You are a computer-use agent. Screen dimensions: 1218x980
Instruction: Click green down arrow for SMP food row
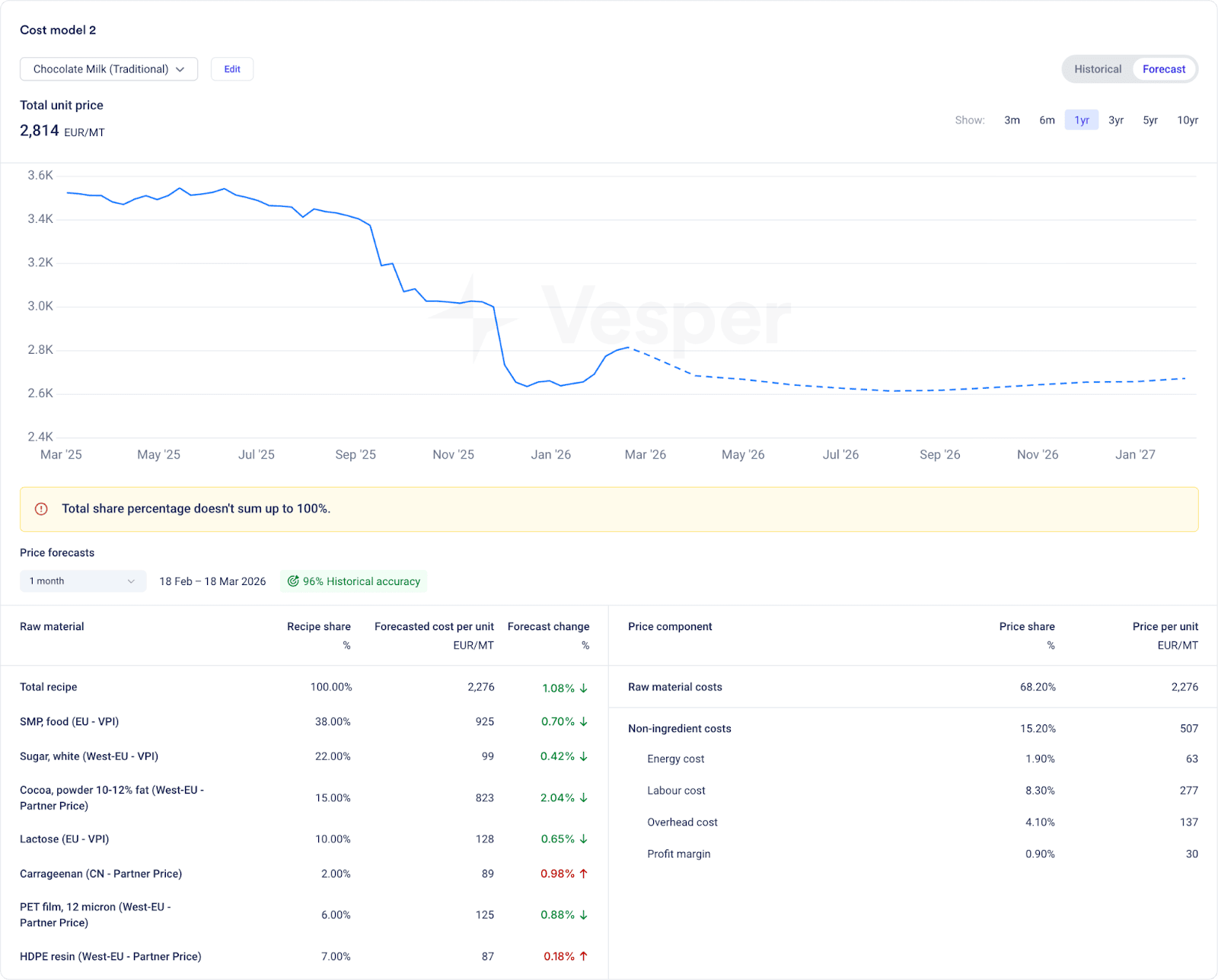coord(584,721)
